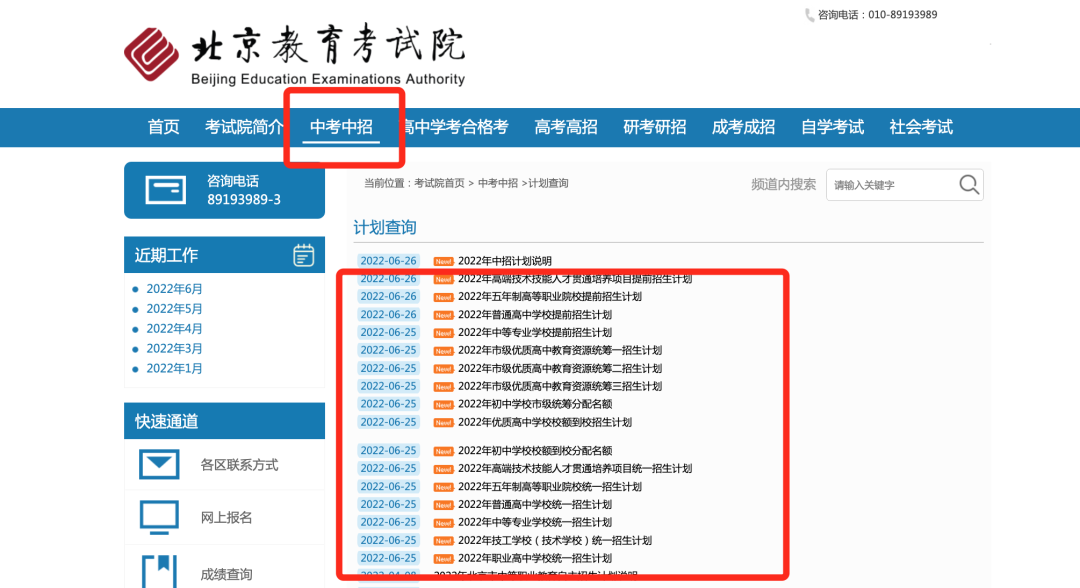Go to the 社会考试 menu item
This screenshot has width=1080, height=588.
tap(921, 127)
